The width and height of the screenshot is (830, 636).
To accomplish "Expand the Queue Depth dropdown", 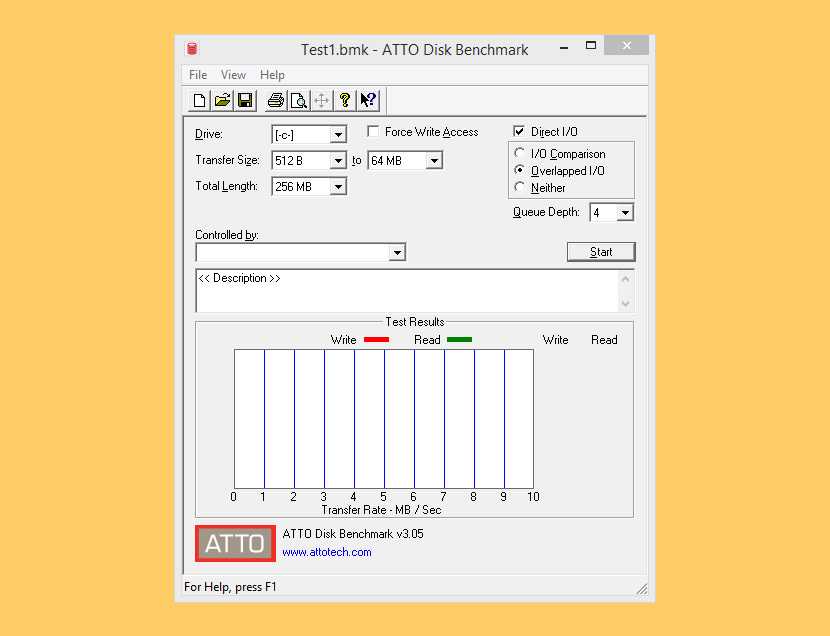I will click(625, 213).
